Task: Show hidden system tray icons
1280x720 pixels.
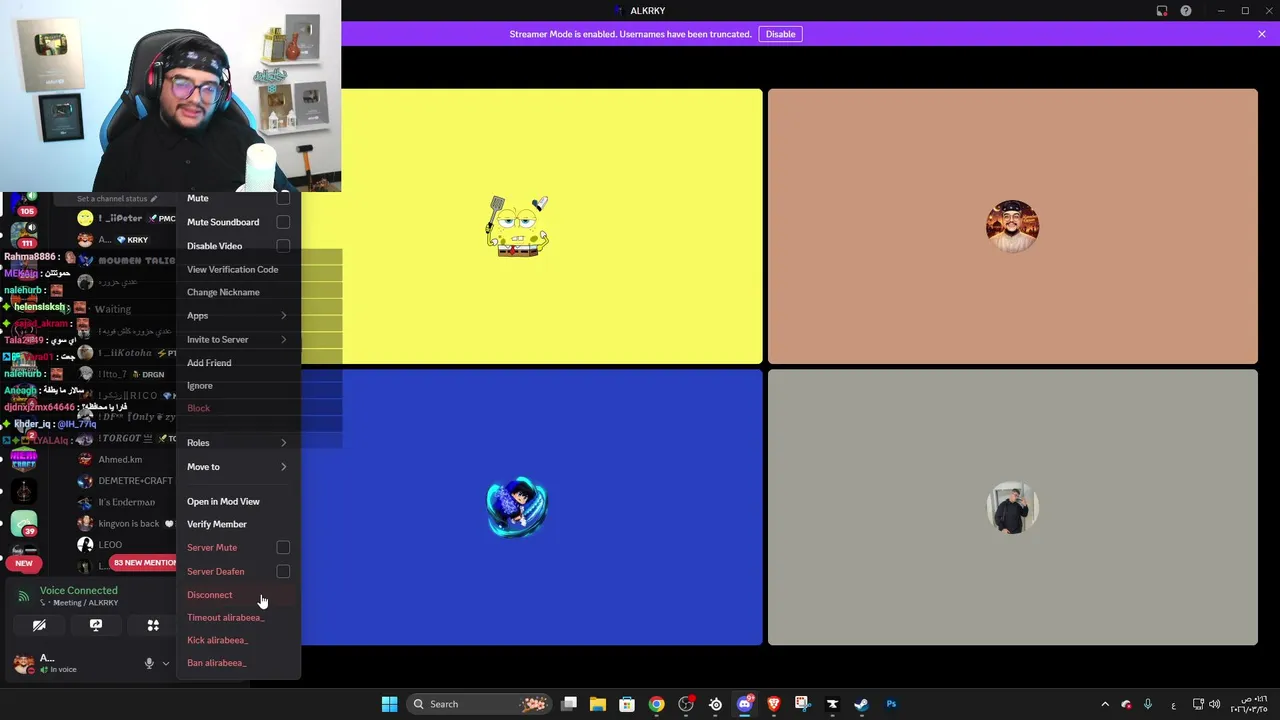Action: [1105, 704]
